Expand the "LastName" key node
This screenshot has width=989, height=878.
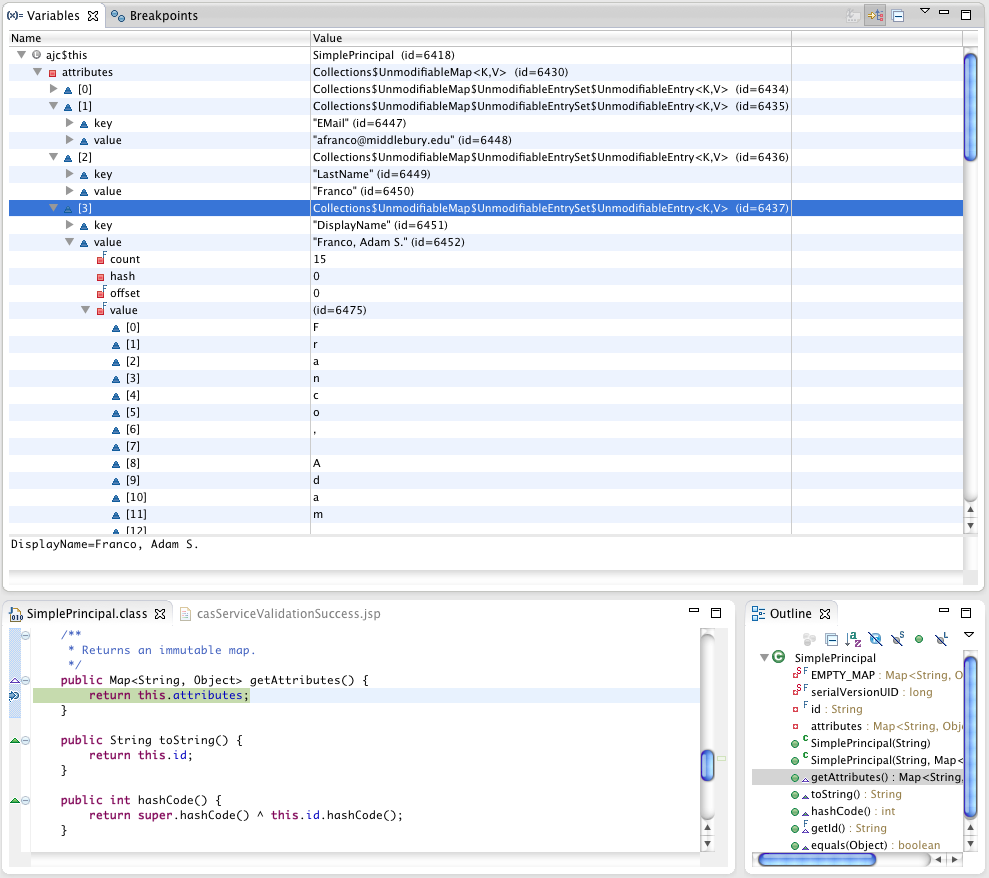pos(70,174)
